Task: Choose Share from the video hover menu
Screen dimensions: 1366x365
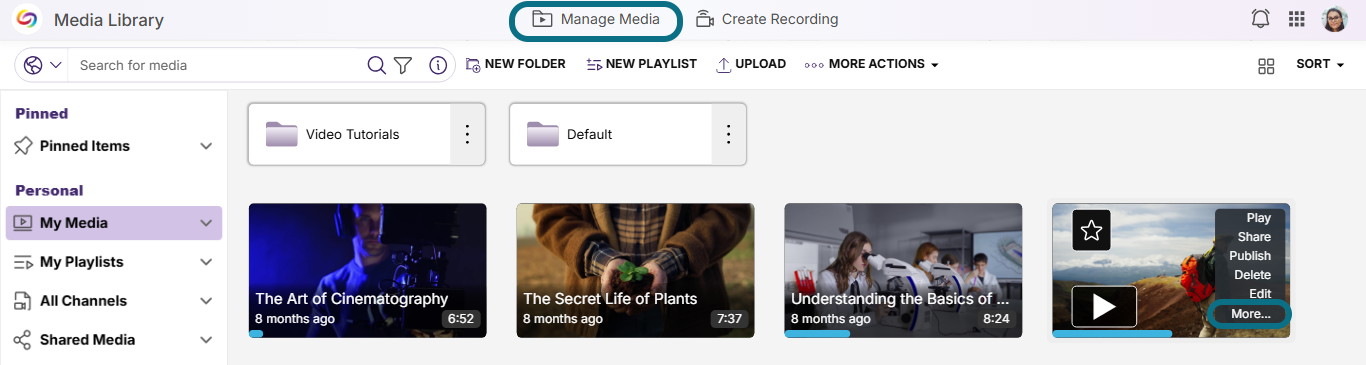Action: [1254, 237]
